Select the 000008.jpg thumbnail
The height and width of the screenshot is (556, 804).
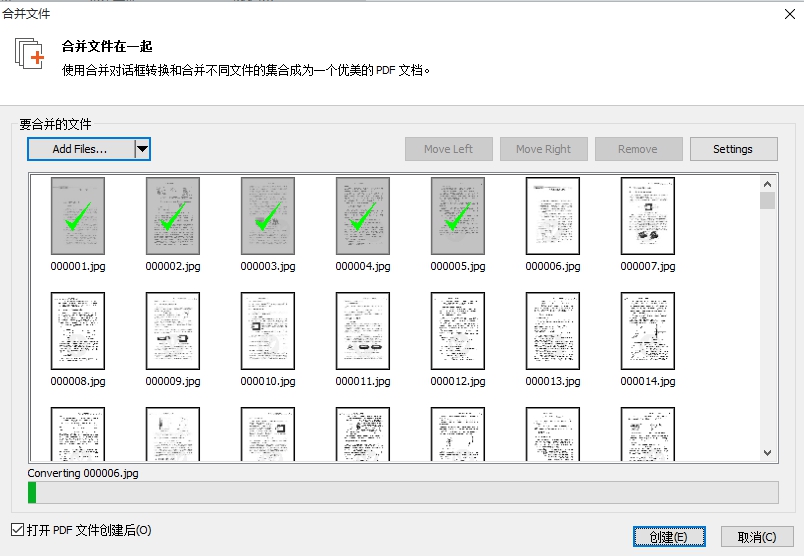pos(78,331)
